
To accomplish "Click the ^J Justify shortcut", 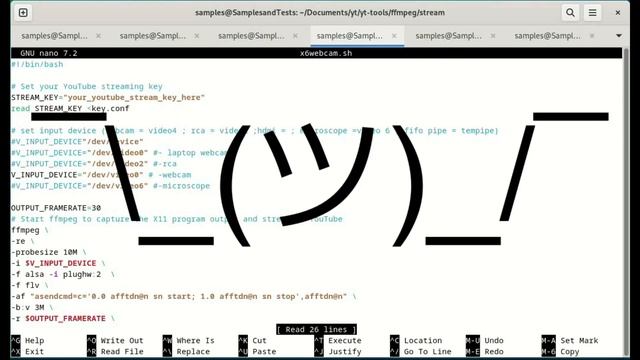I will 338,351.
